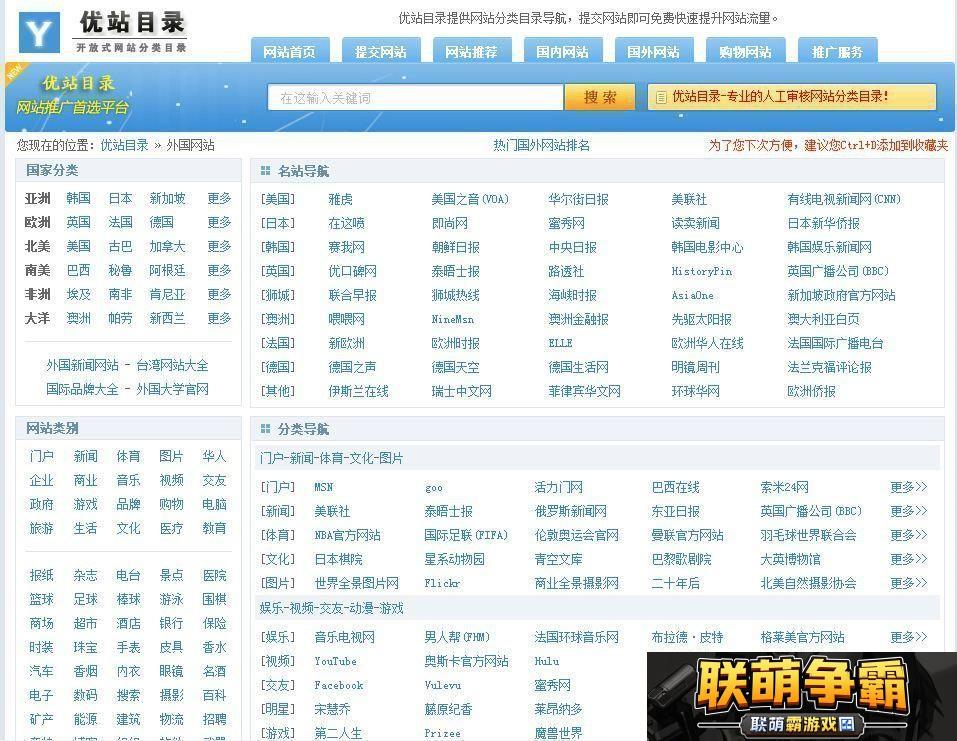Viewport: 957px width, 741px height.
Task: Open the YouTube link
Action: point(335,661)
